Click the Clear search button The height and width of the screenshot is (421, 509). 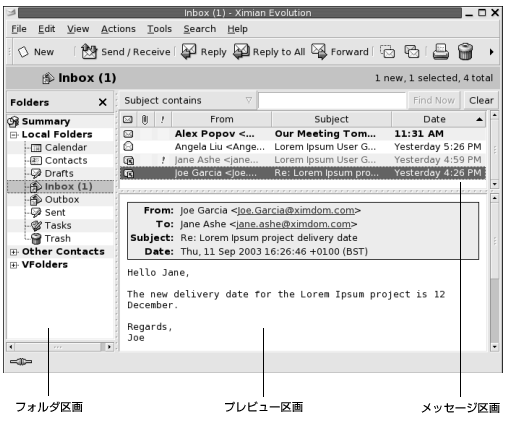coord(481,100)
